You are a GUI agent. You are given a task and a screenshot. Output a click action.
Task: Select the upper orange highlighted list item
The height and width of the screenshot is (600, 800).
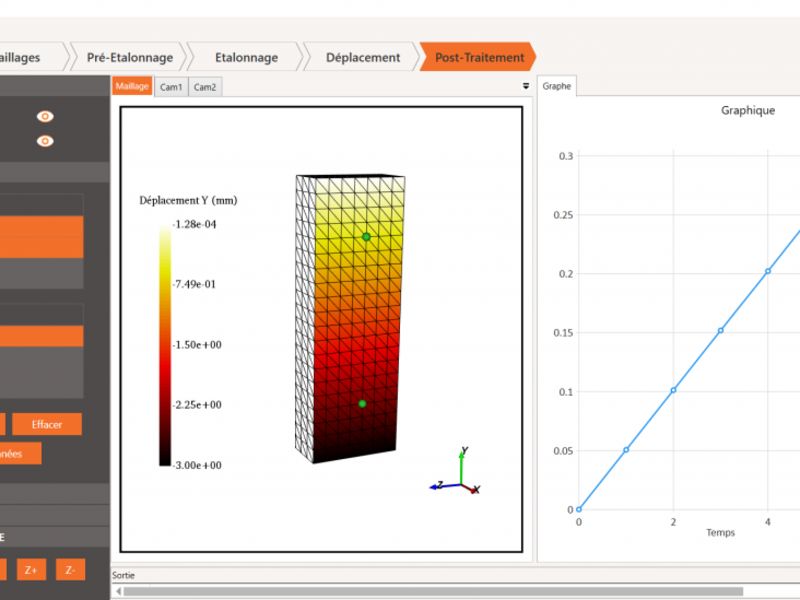pos(41,237)
